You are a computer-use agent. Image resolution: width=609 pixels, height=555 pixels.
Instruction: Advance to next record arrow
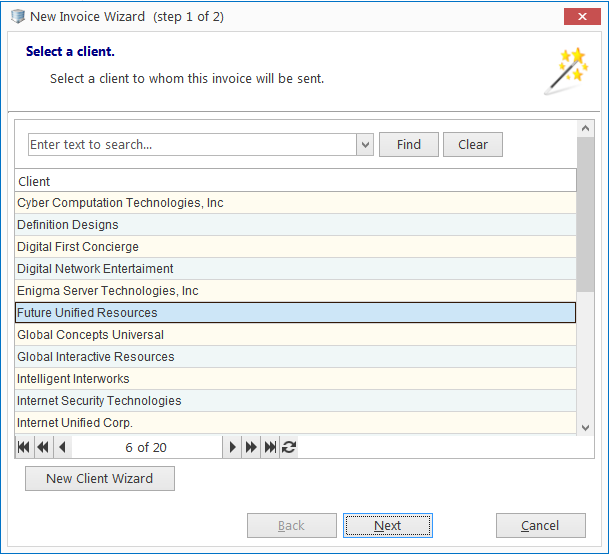(232, 447)
